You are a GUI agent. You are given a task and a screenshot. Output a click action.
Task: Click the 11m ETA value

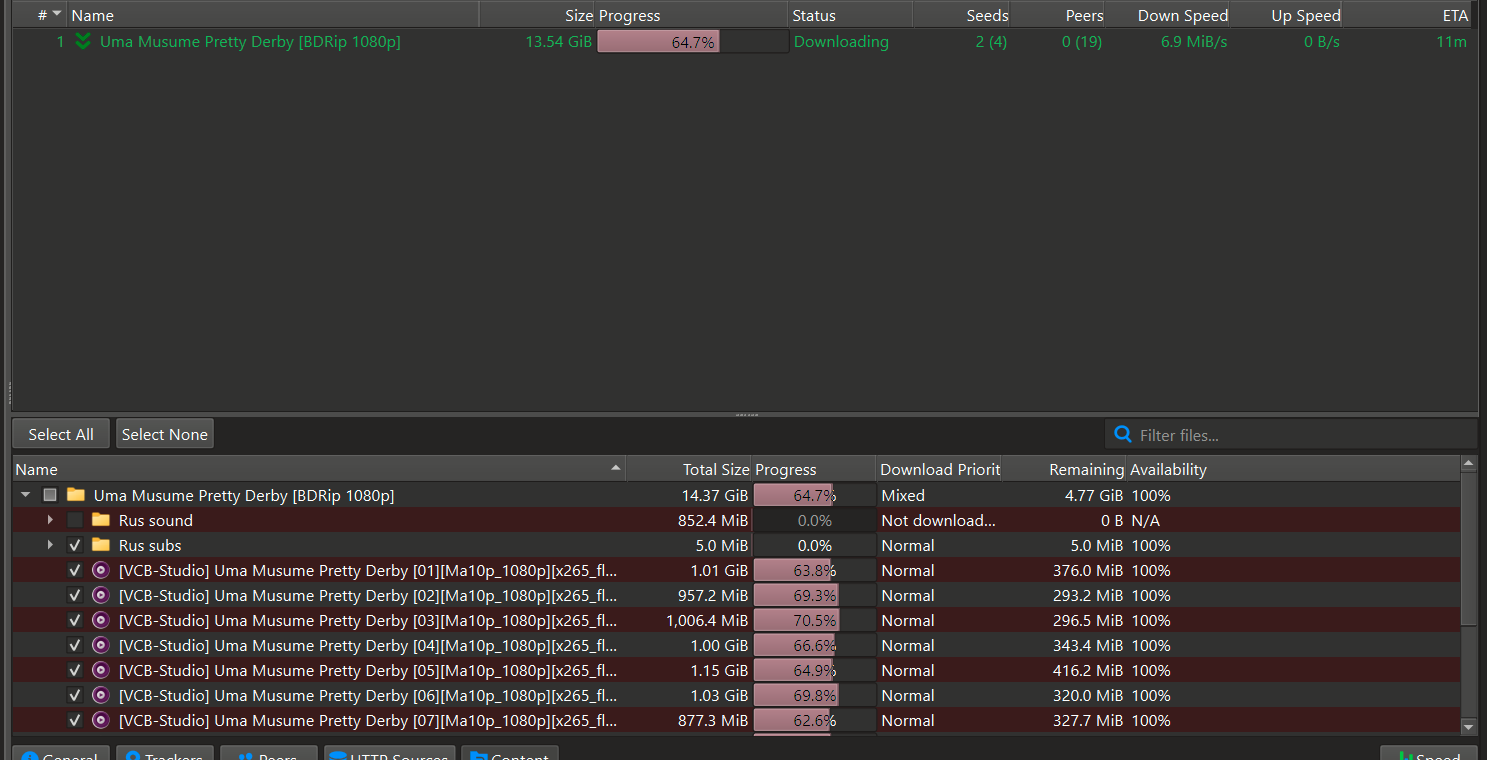click(1451, 42)
